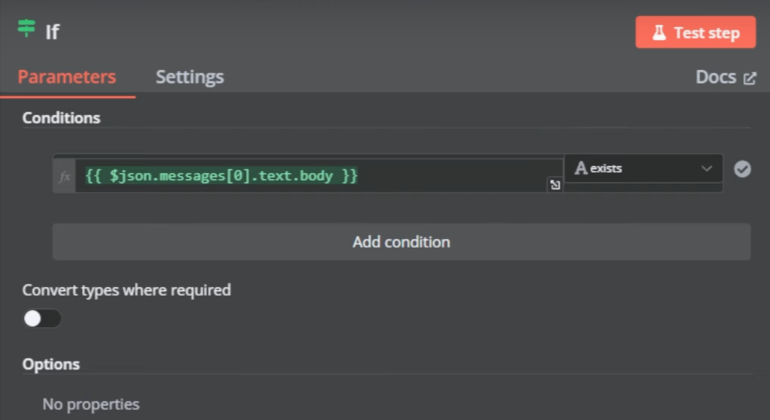The width and height of the screenshot is (770, 420).
Task: Click the Options section heading
Action: pos(51,364)
